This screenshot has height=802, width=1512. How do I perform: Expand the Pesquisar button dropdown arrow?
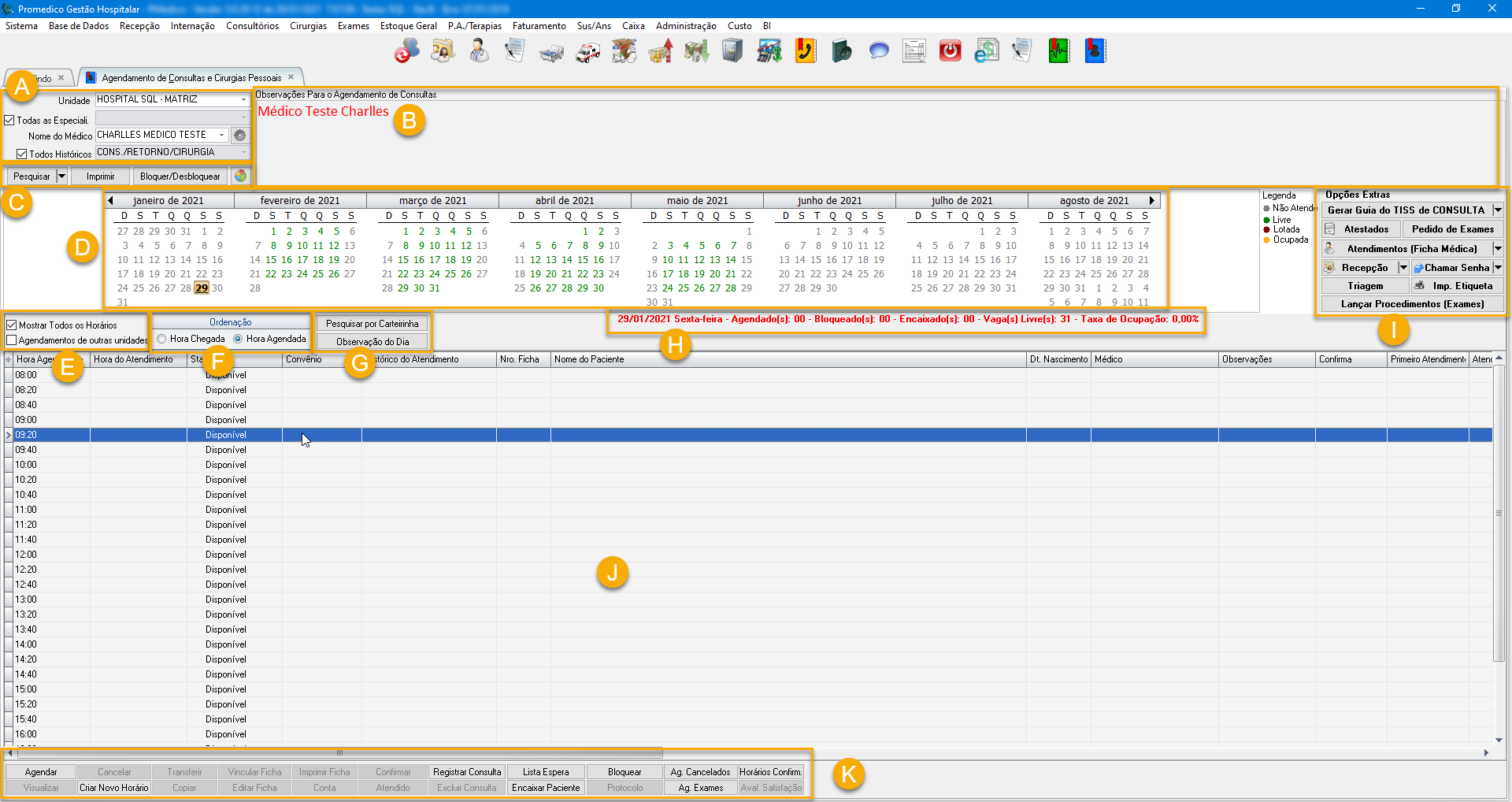click(x=61, y=176)
